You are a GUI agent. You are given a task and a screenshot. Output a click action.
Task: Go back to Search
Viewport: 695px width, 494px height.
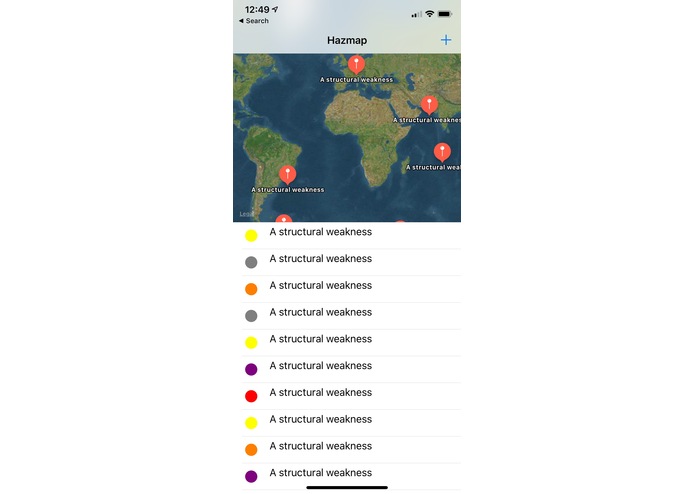tap(254, 21)
